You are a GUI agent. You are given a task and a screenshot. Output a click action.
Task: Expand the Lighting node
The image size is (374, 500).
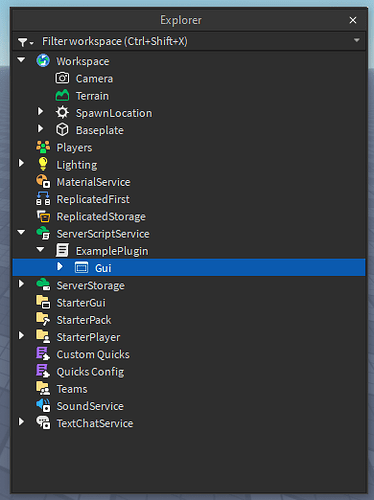(21, 163)
